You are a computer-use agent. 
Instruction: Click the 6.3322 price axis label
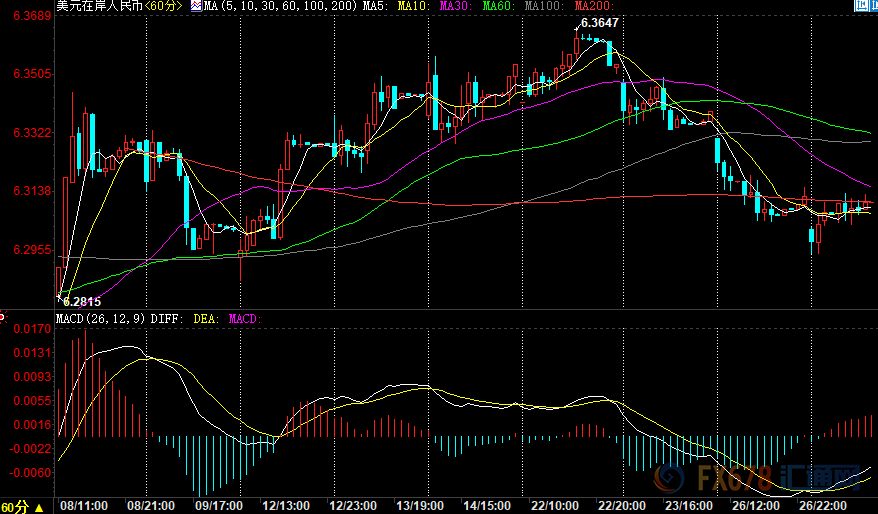pyautogui.click(x=27, y=133)
